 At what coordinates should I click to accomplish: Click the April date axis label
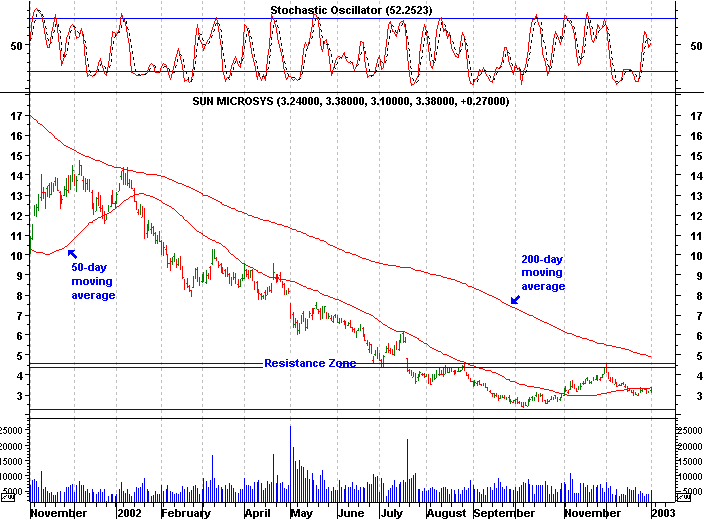[x=258, y=513]
